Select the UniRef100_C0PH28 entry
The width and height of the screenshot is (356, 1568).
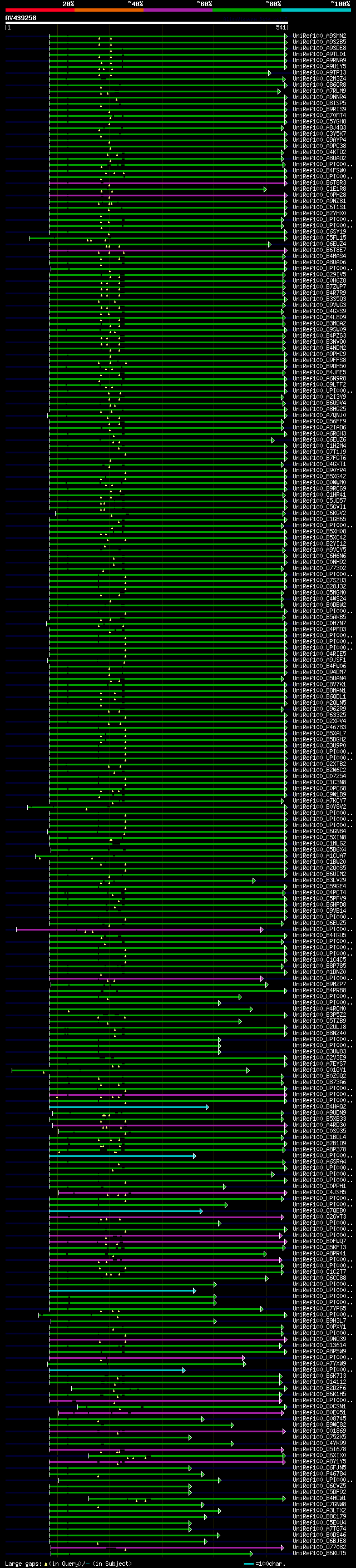[x=319, y=195]
